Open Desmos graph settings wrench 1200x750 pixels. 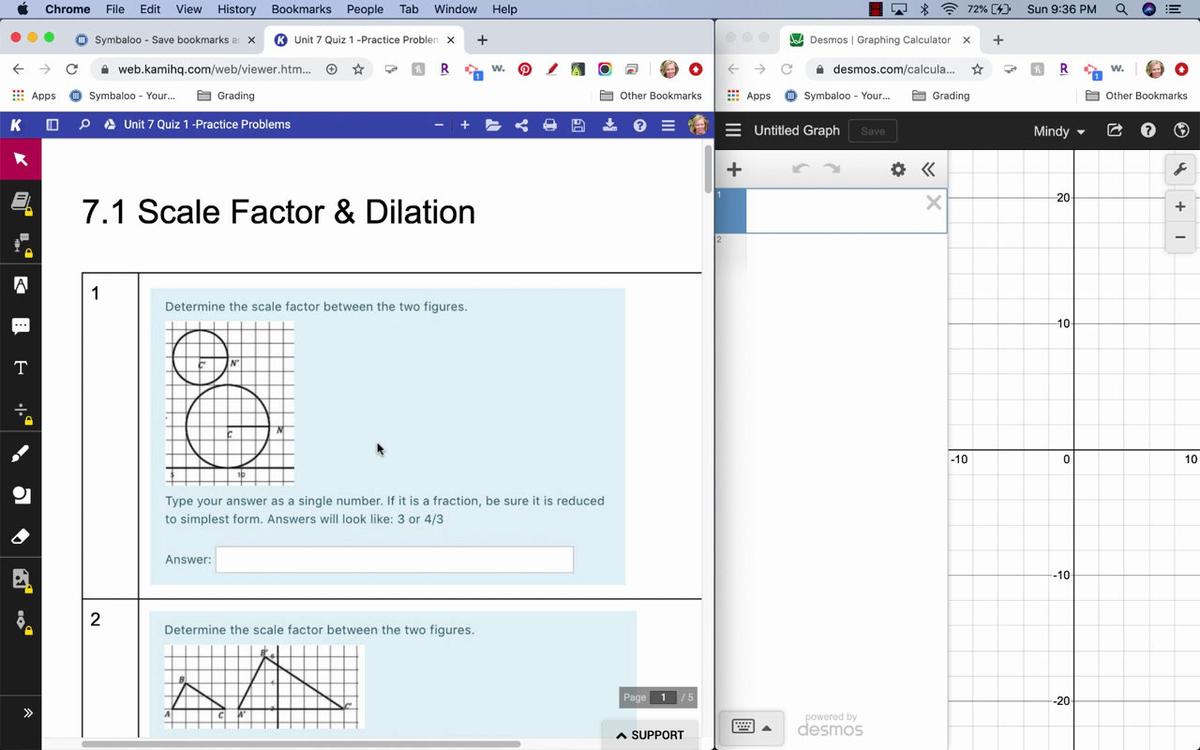[1180, 169]
